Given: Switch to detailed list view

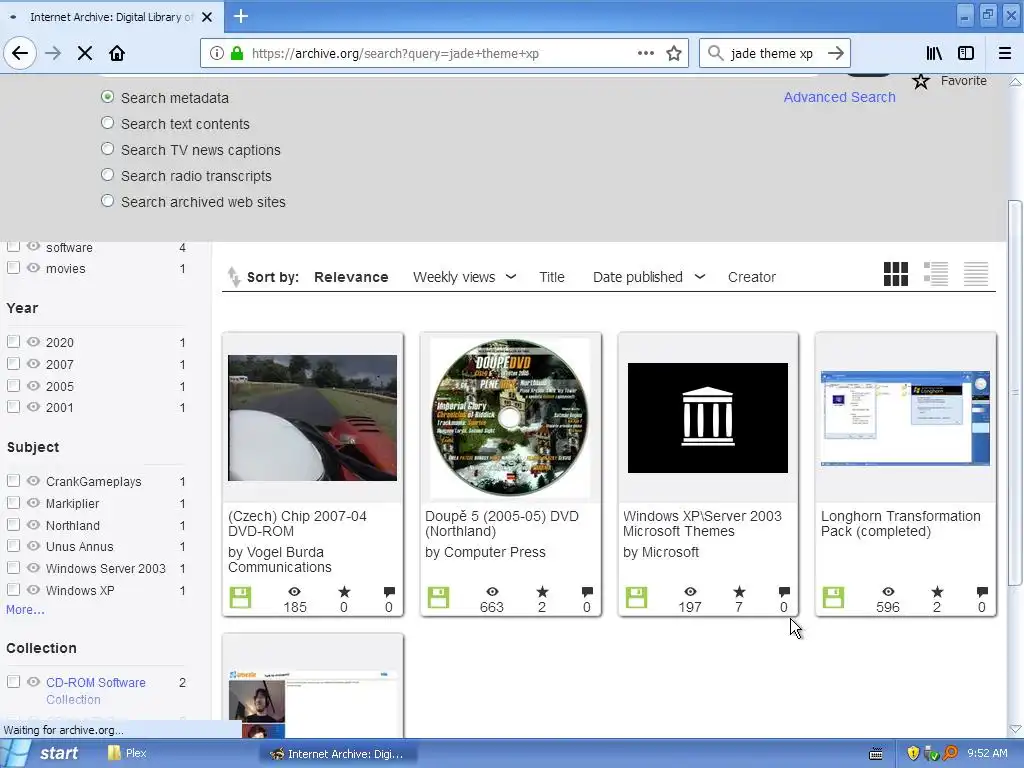Looking at the screenshot, I should point(936,274).
